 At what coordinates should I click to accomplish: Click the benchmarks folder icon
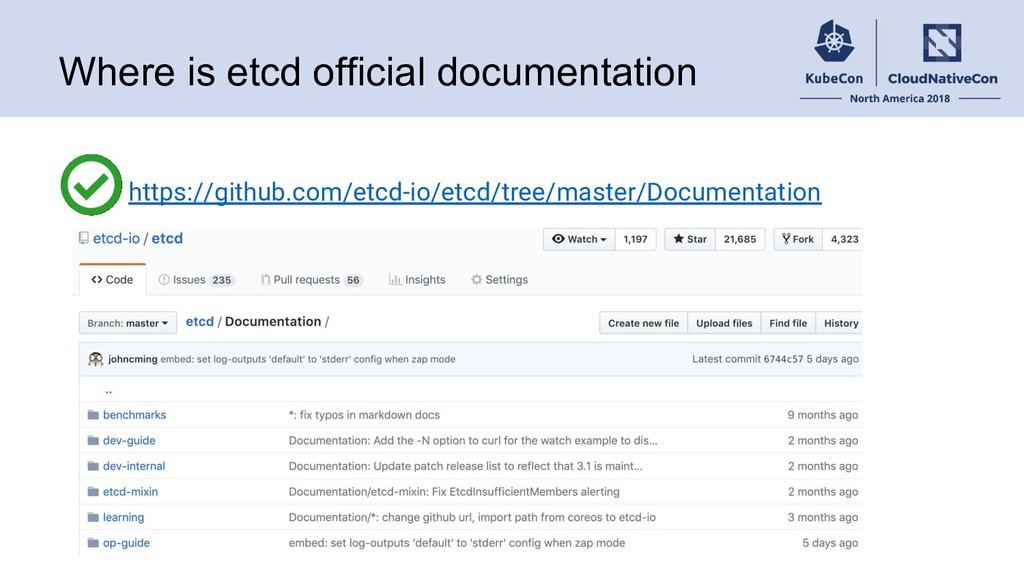click(x=93, y=415)
